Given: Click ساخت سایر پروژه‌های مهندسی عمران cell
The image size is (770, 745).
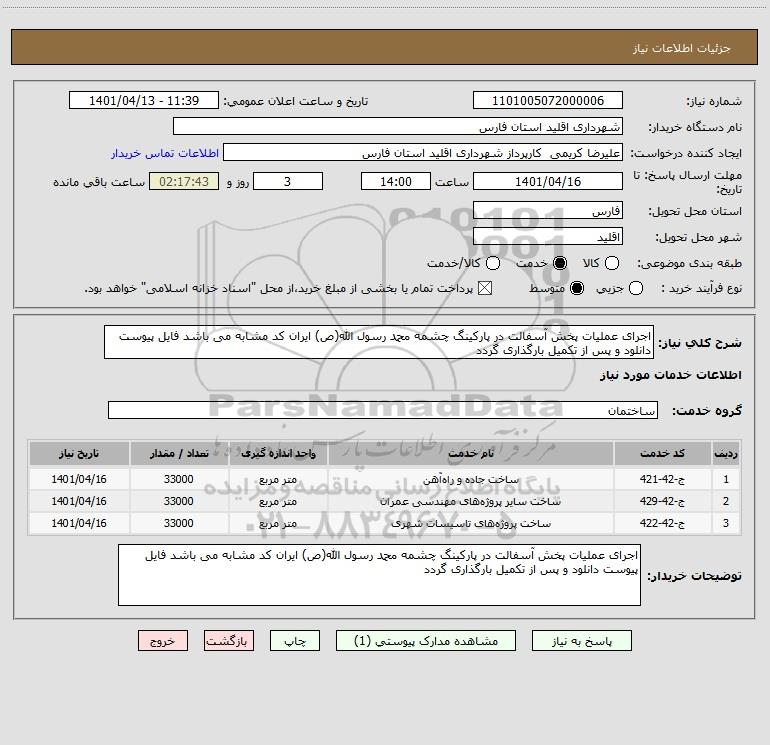Looking at the screenshot, I should pos(470,501).
